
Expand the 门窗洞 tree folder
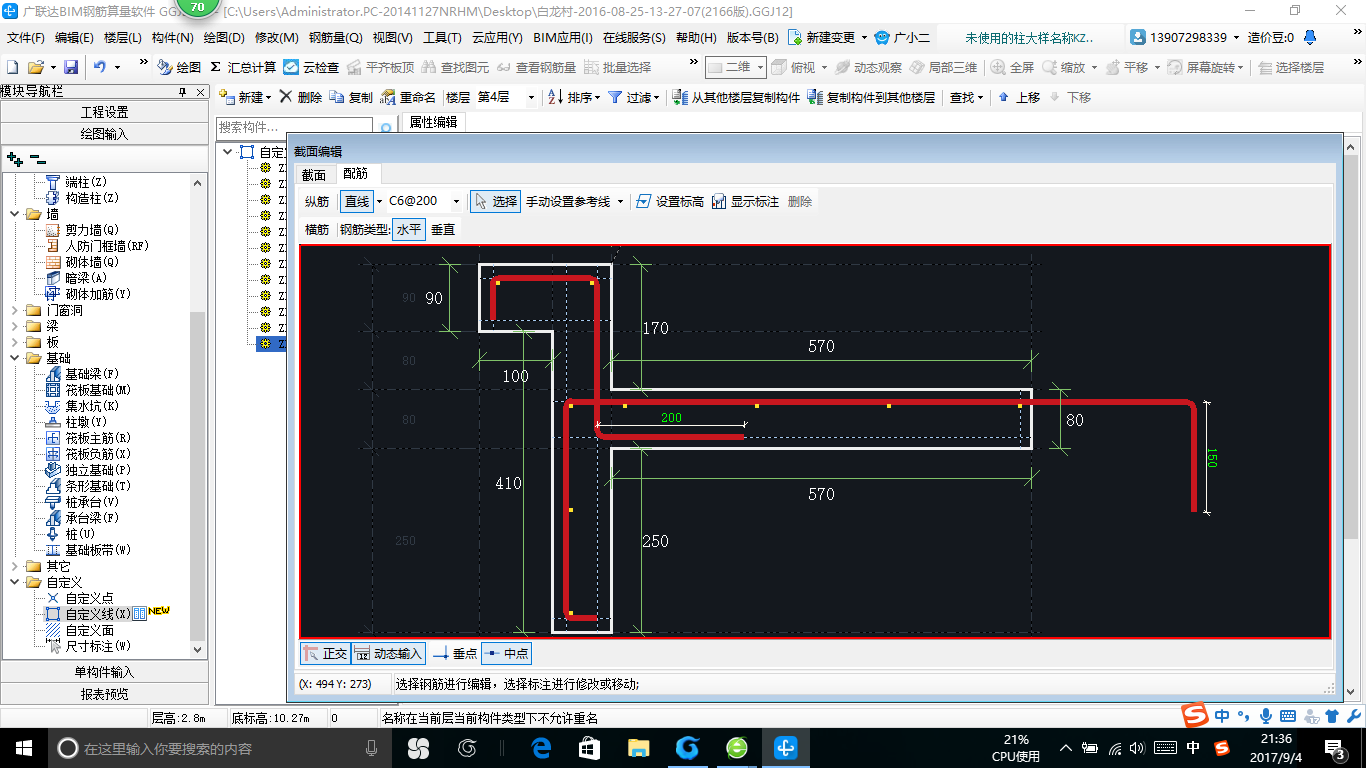point(14,310)
